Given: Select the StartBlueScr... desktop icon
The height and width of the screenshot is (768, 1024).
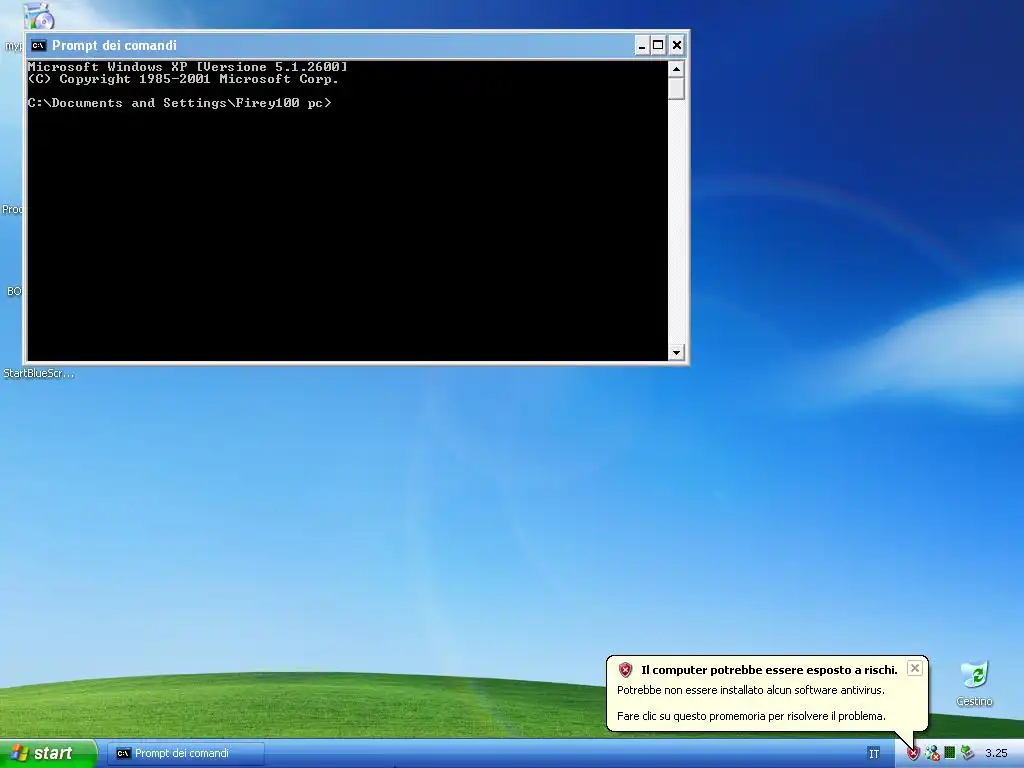Looking at the screenshot, I should 39,374.
